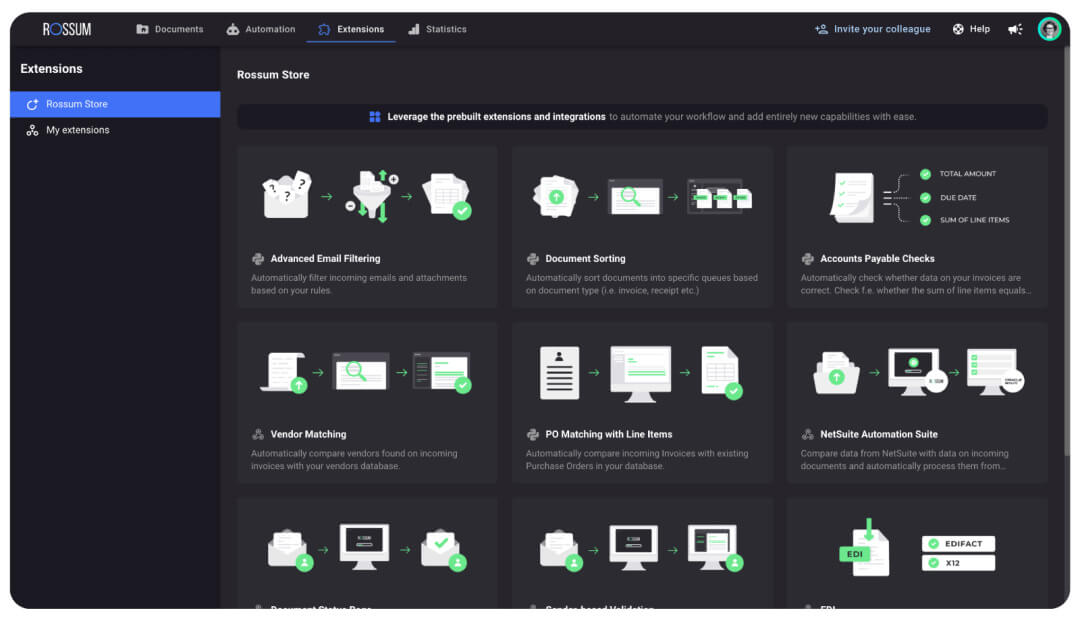Click the Rossum Store sidebar icon
Screen dimensions: 1080x621
coord(32,104)
